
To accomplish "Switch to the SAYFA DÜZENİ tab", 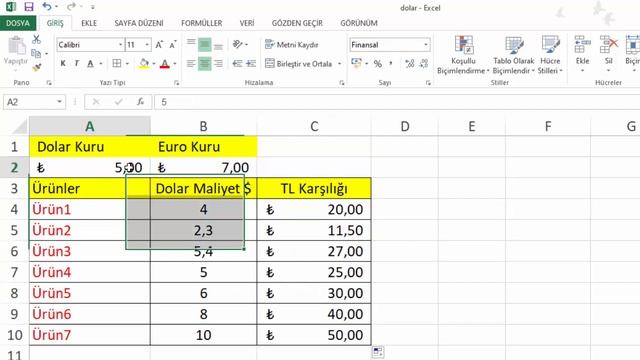I will tap(139, 23).
